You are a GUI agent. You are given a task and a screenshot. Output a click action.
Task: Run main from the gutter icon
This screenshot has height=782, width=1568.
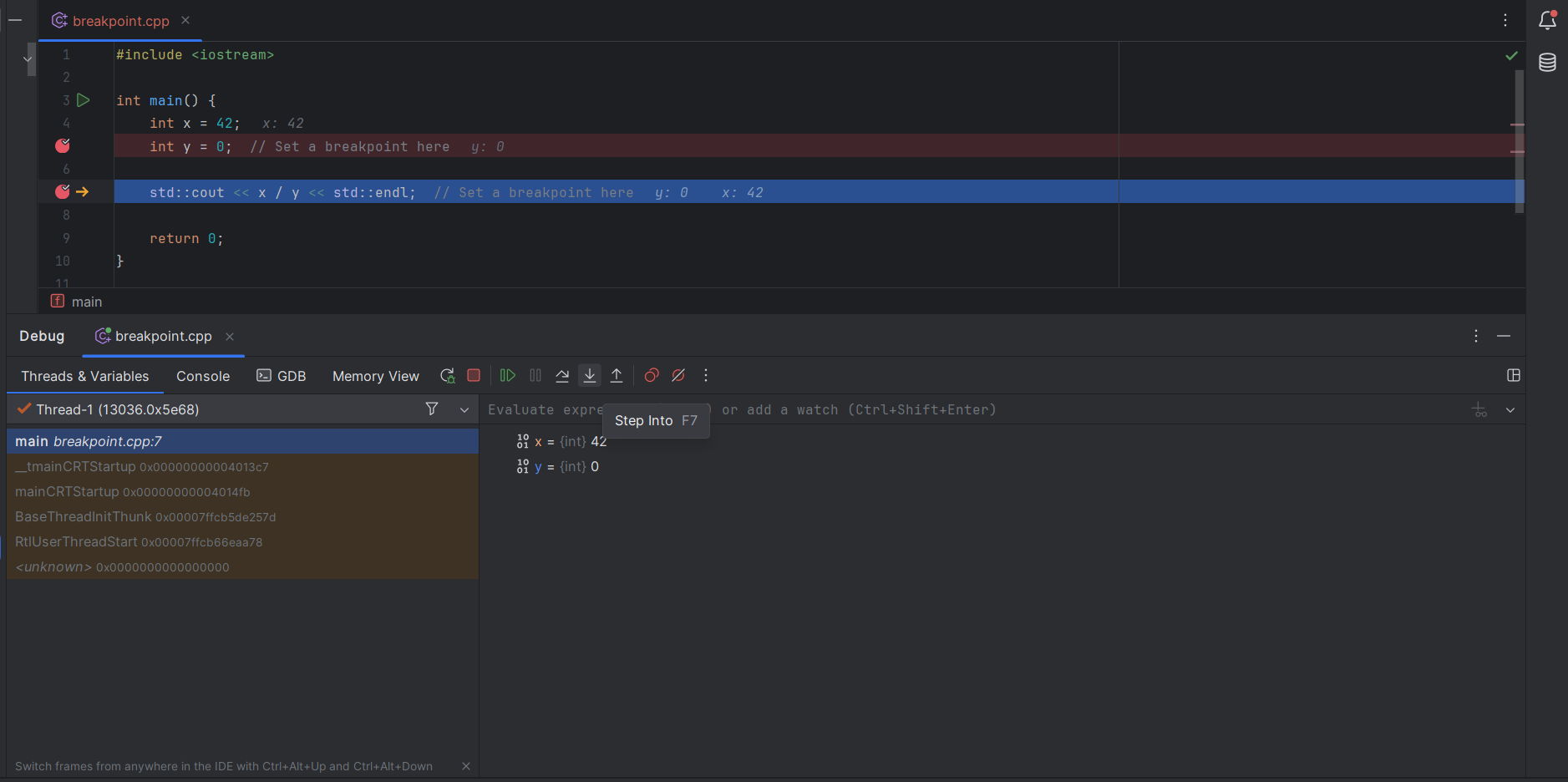84,100
